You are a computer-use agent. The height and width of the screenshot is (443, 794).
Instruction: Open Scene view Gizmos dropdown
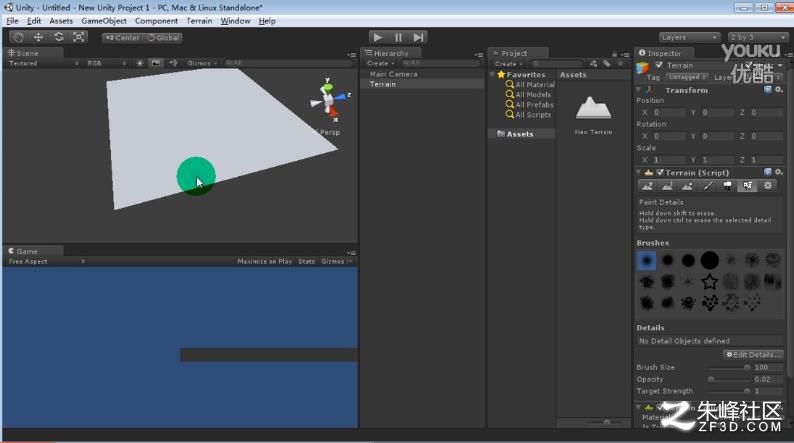point(202,63)
